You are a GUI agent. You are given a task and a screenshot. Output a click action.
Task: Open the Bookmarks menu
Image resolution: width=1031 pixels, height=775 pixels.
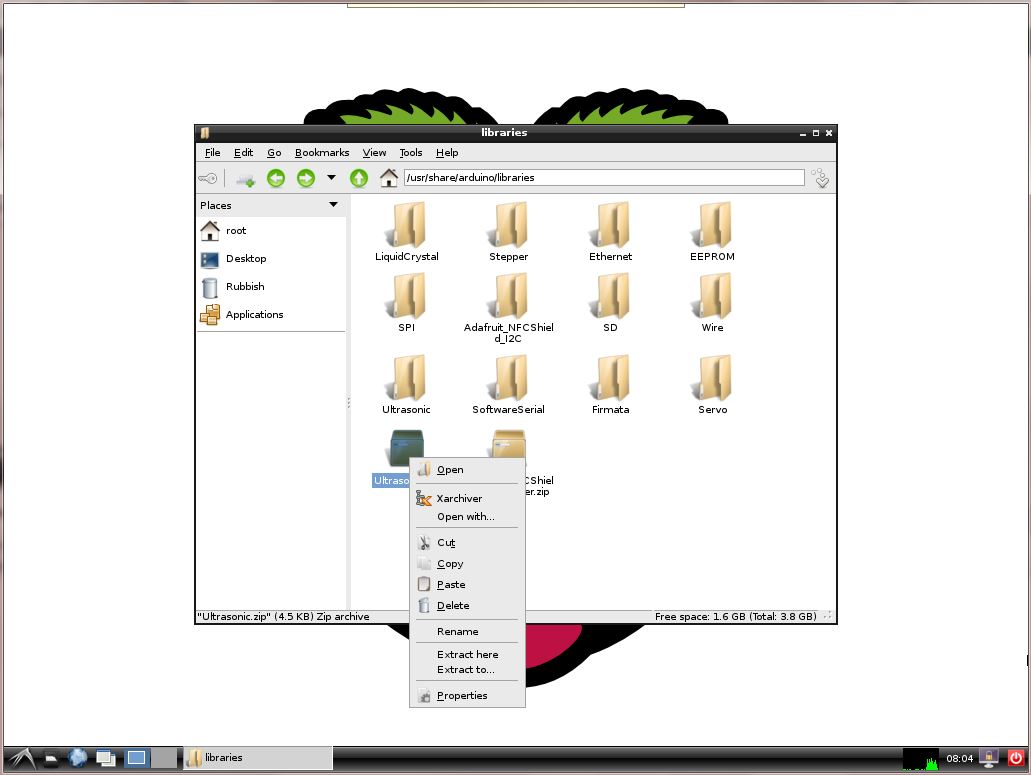(322, 153)
